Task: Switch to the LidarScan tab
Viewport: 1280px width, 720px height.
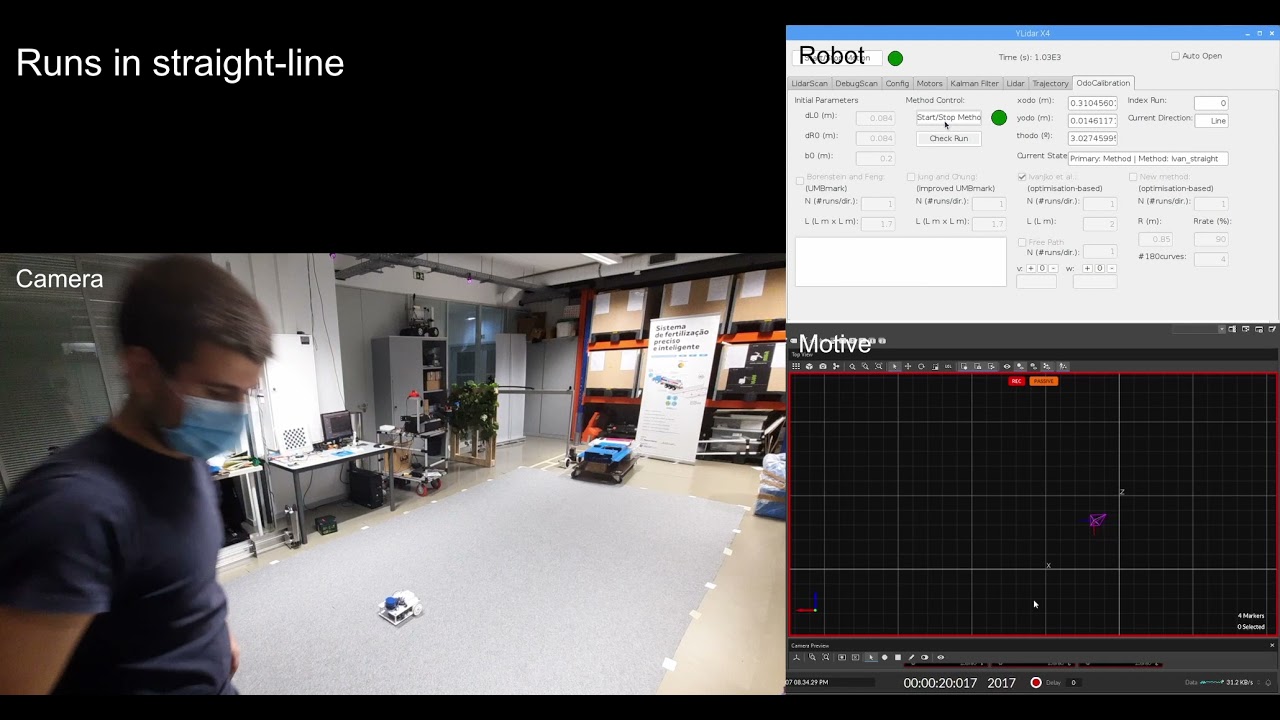Action: click(x=810, y=83)
